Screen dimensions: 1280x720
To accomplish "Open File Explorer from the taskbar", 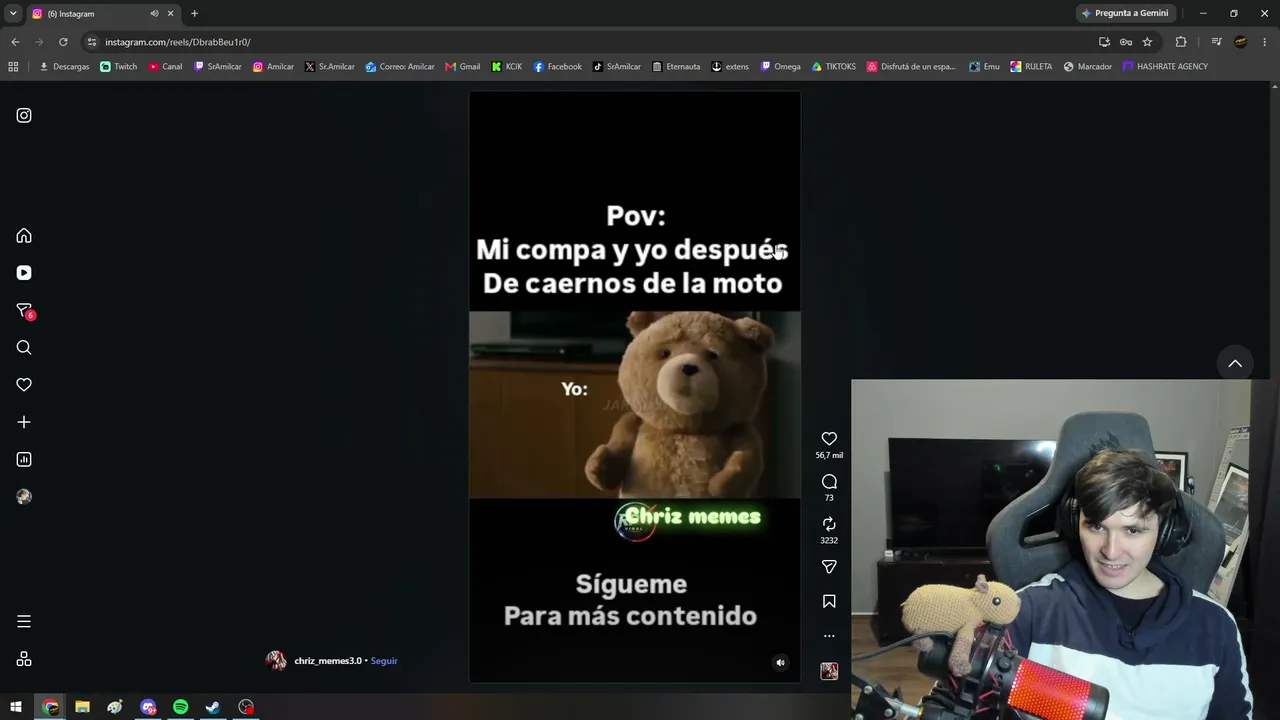I will [x=82, y=707].
